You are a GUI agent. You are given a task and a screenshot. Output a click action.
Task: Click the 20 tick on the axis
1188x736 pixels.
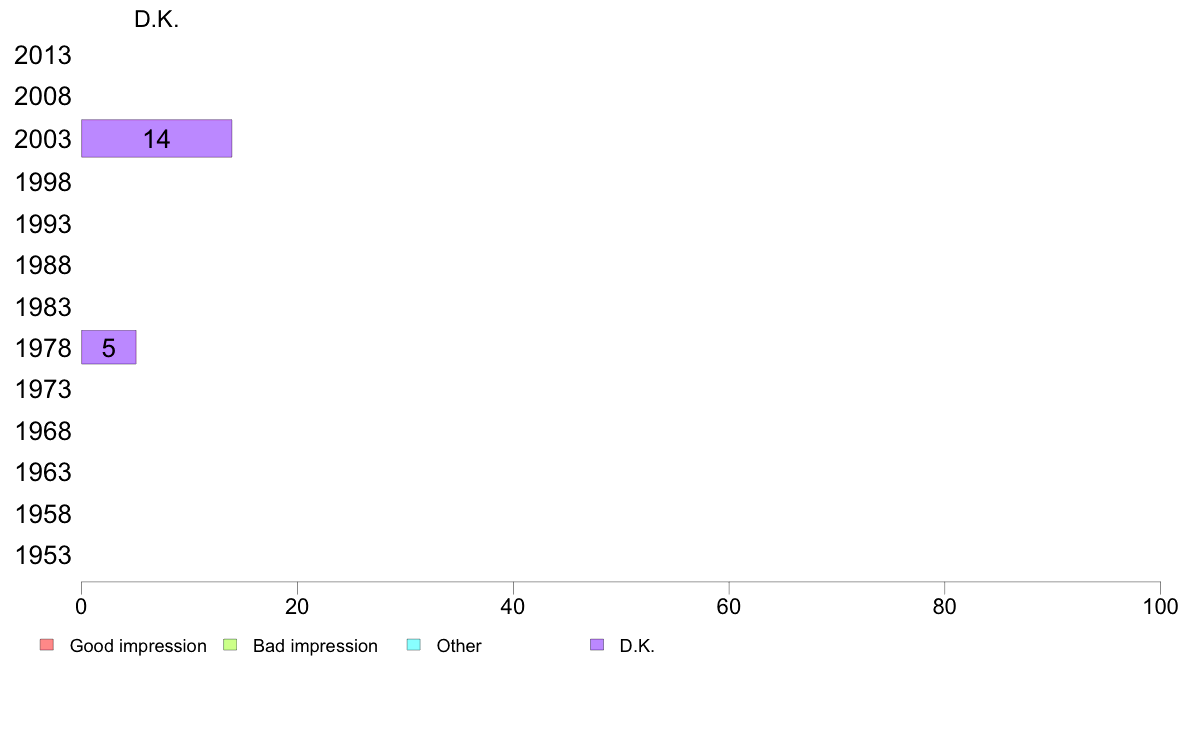(297, 606)
